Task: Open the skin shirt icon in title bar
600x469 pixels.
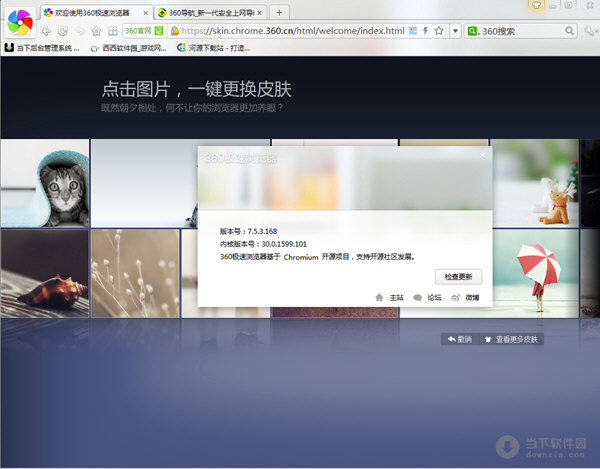Action: (x=536, y=5)
